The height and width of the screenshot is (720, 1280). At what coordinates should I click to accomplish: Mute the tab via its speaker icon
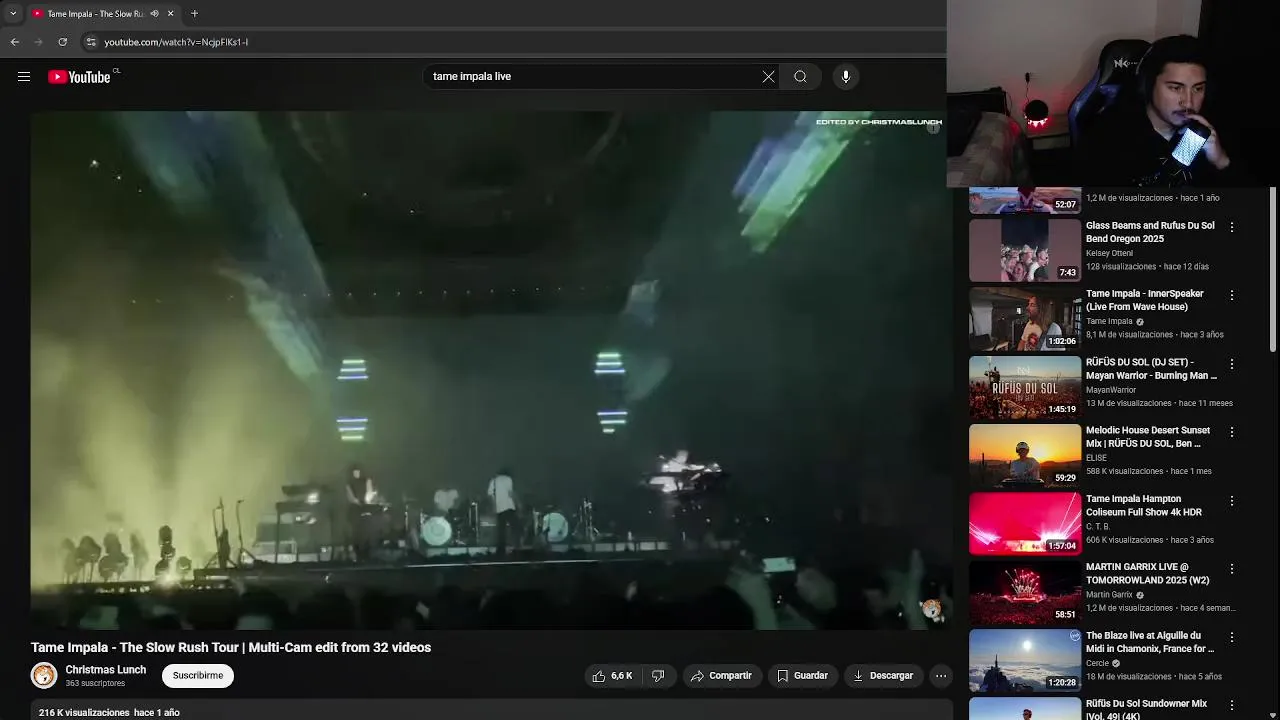point(154,14)
